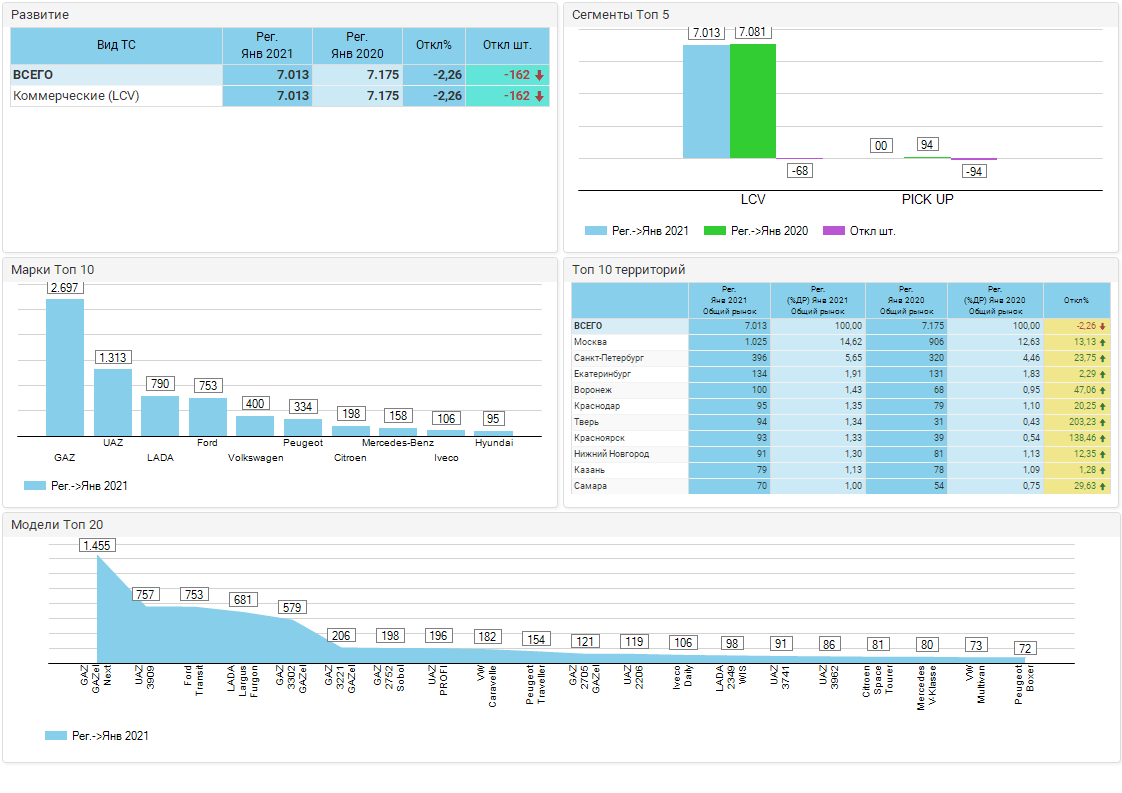Click green up arrow in Красноярск row

[1102, 438]
